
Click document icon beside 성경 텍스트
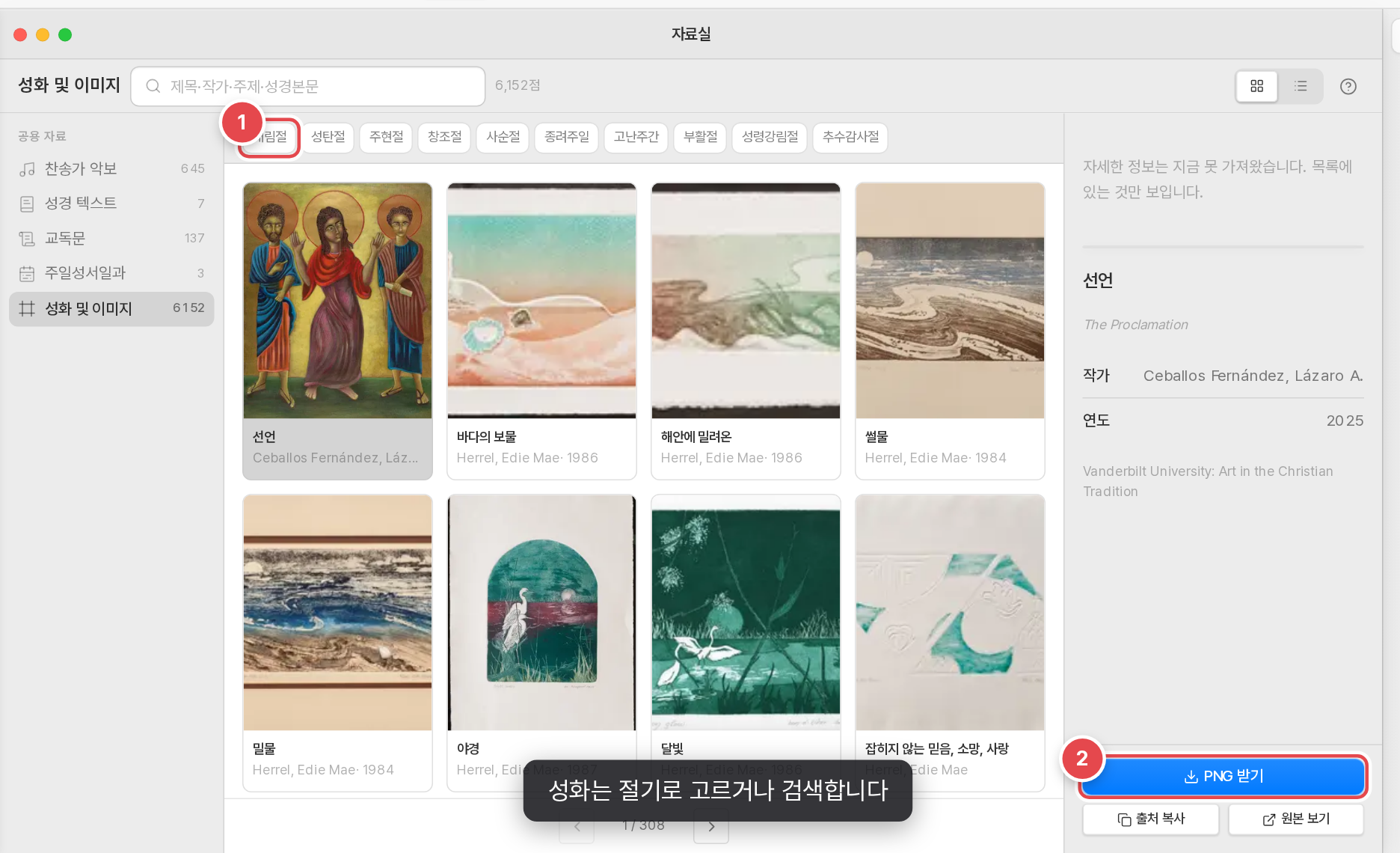(x=27, y=204)
